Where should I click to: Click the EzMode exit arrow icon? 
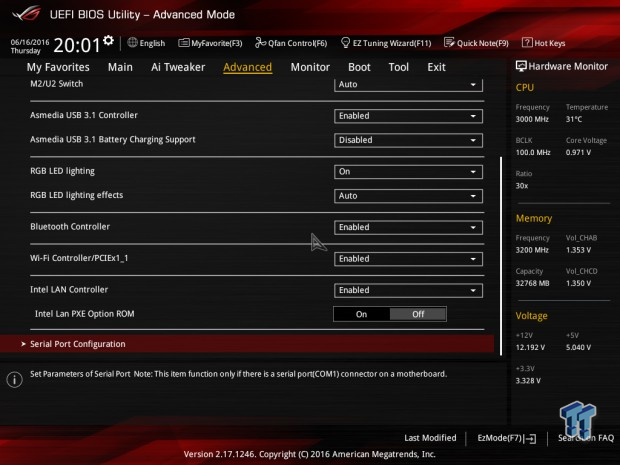[x=531, y=438]
